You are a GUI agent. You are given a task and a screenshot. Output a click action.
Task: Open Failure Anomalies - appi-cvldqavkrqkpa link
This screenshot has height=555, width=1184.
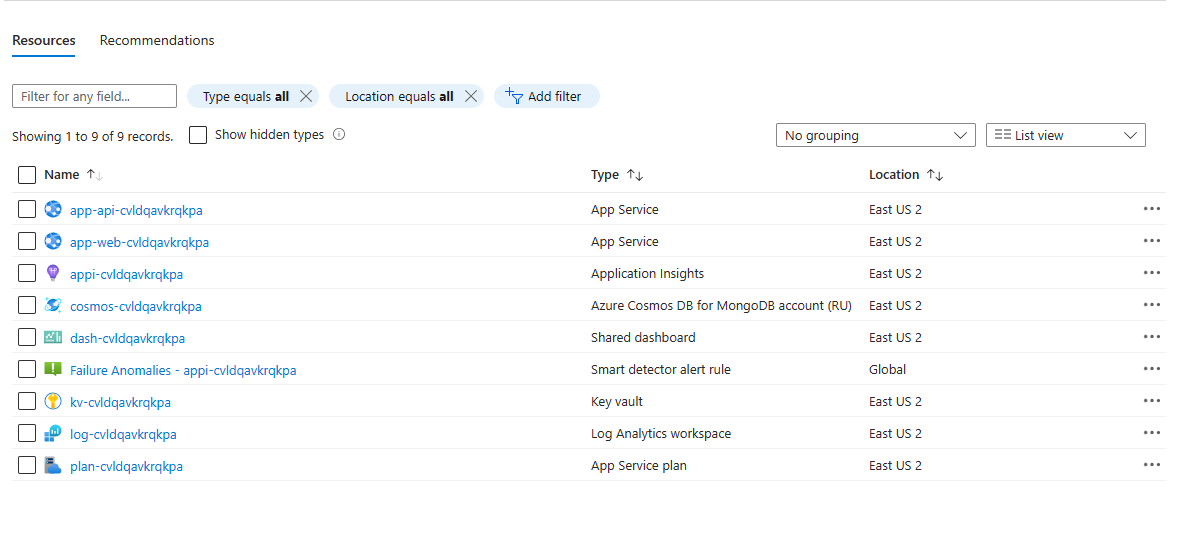[183, 370]
